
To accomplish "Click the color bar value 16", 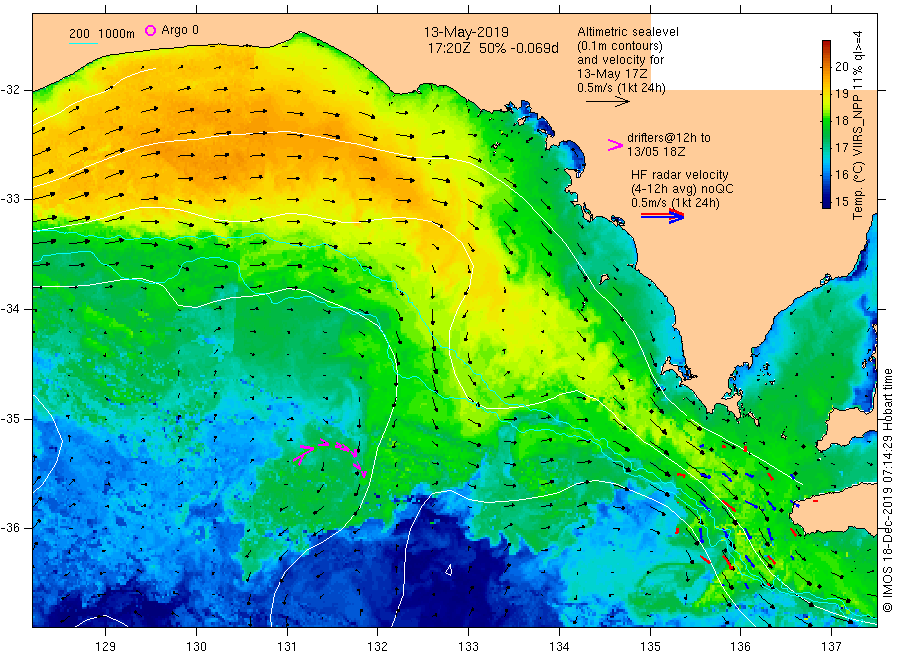I will 842,174.
